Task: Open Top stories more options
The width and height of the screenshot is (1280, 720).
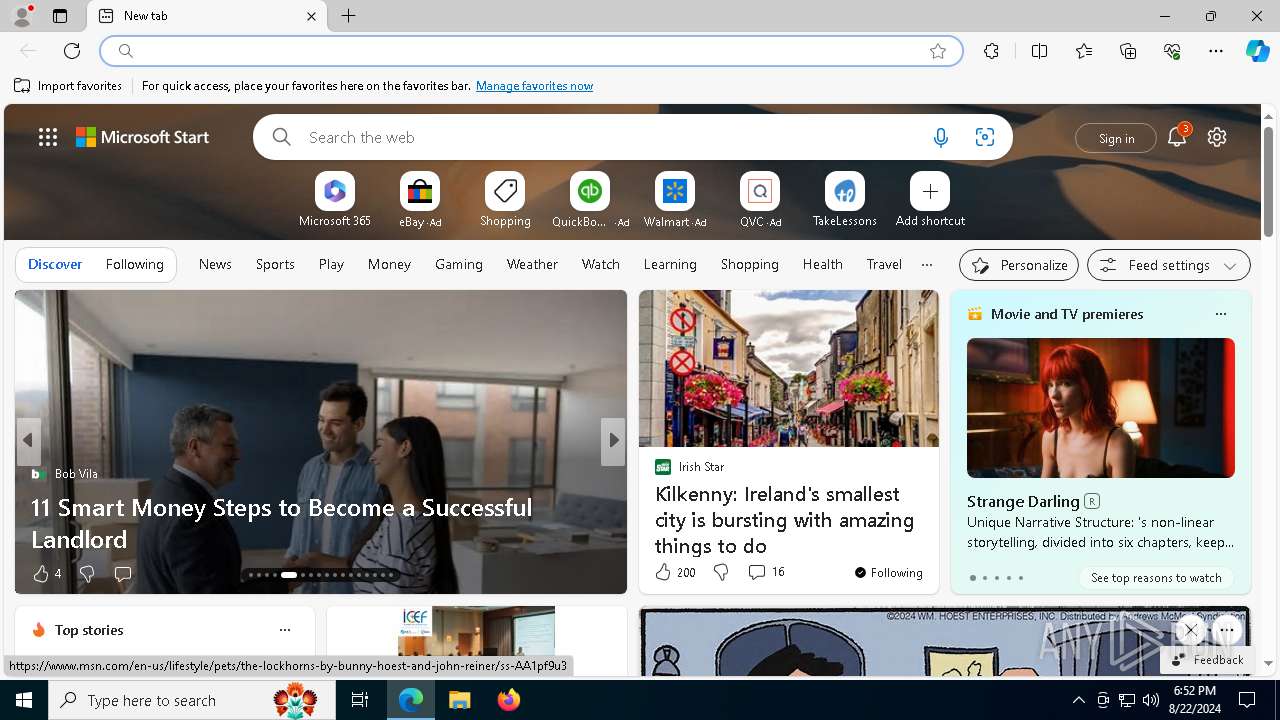Action: click(285, 630)
